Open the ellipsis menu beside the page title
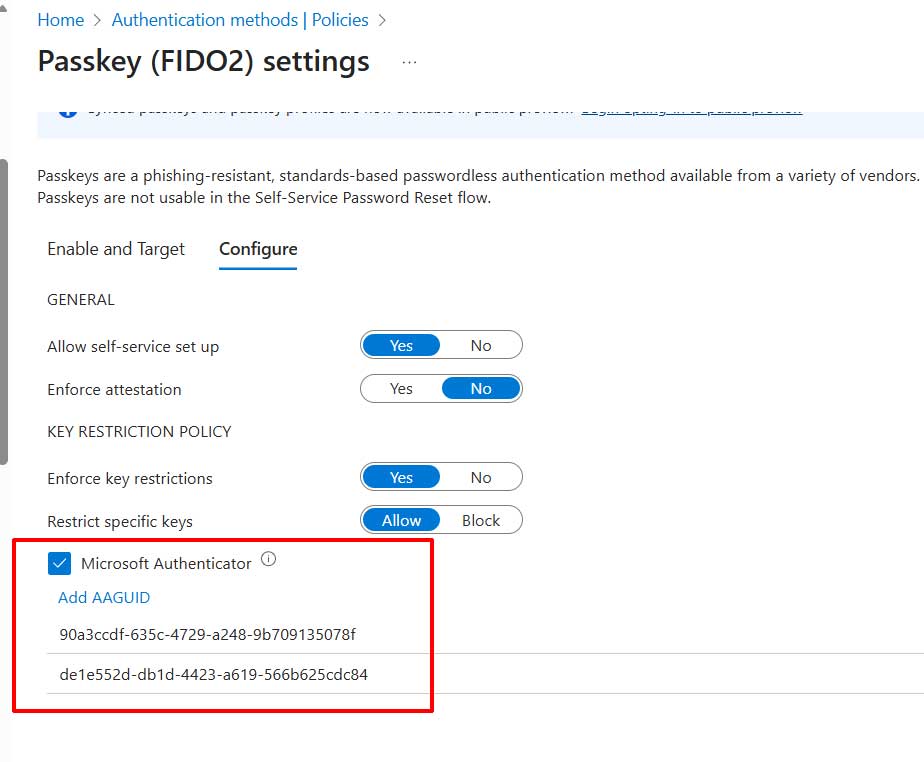 point(408,62)
